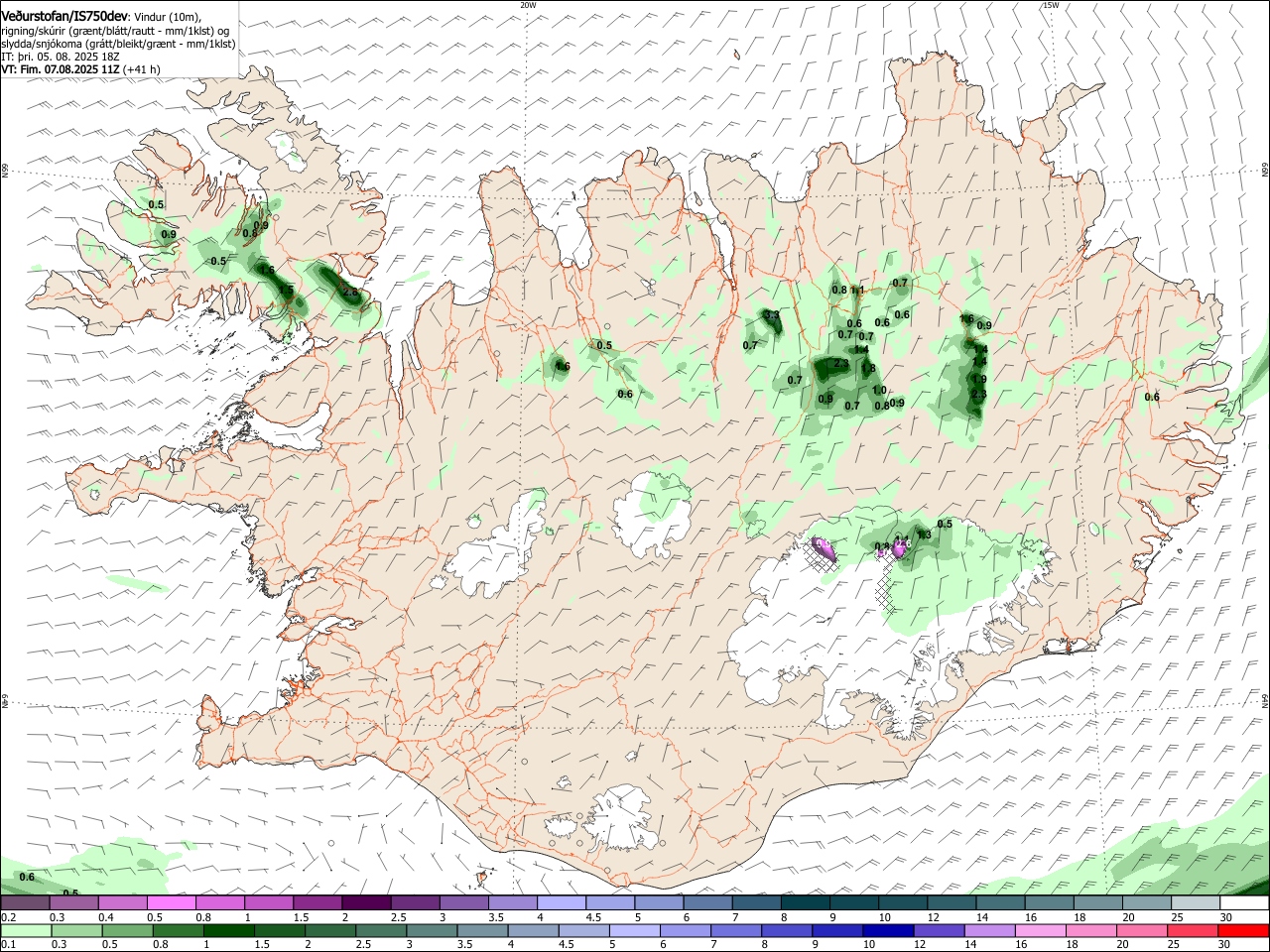The height and width of the screenshot is (952, 1270).
Task: Click the rain-legend green swatch starting at 0.3
Action: click(76, 930)
